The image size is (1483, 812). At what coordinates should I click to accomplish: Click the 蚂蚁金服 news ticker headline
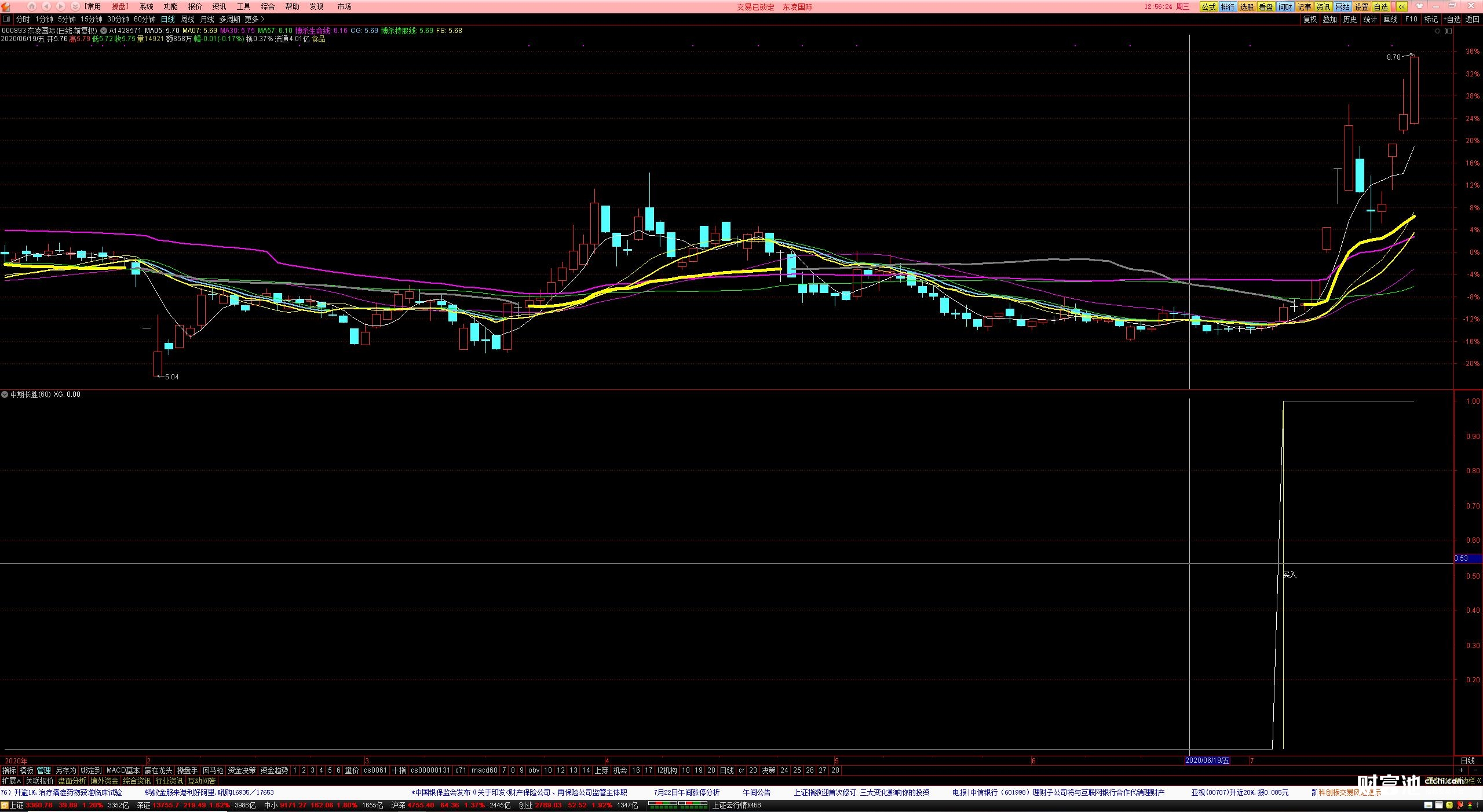click(209, 792)
